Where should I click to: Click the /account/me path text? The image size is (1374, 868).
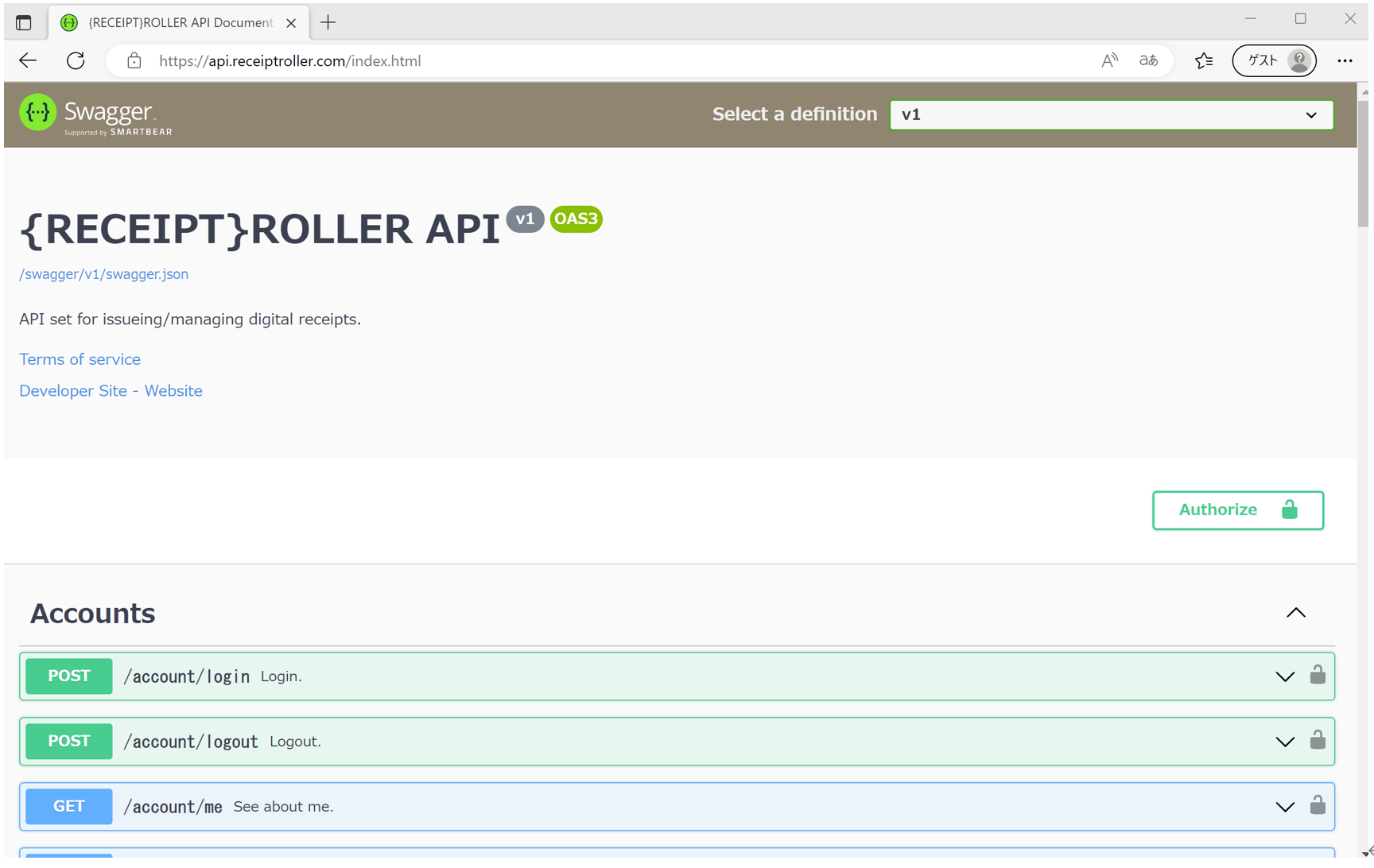pyautogui.click(x=173, y=807)
